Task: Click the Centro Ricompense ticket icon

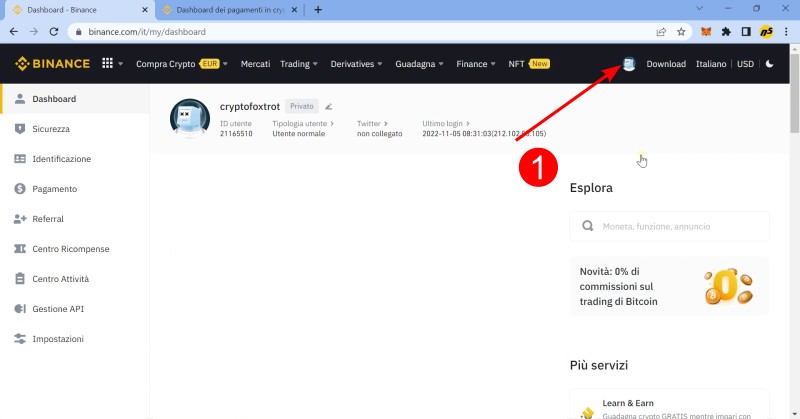Action: click(x=20, y=249)
